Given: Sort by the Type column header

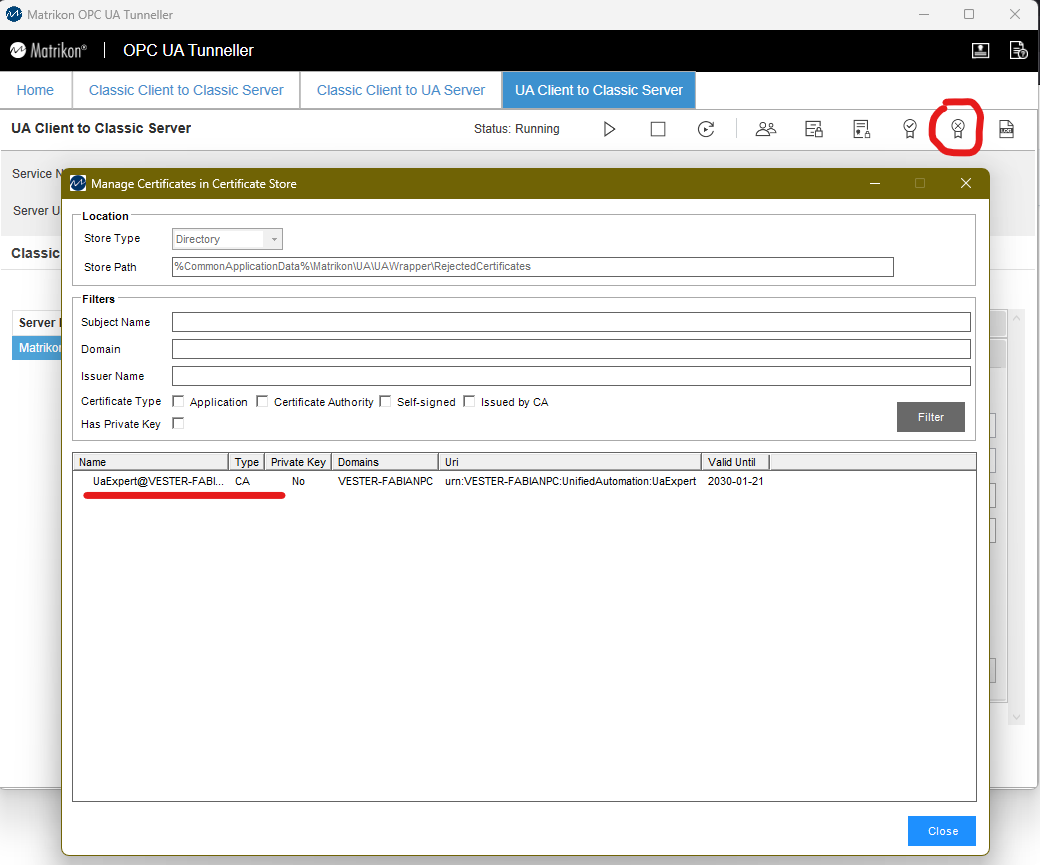Looking at the screenshot, I should 247,462.
